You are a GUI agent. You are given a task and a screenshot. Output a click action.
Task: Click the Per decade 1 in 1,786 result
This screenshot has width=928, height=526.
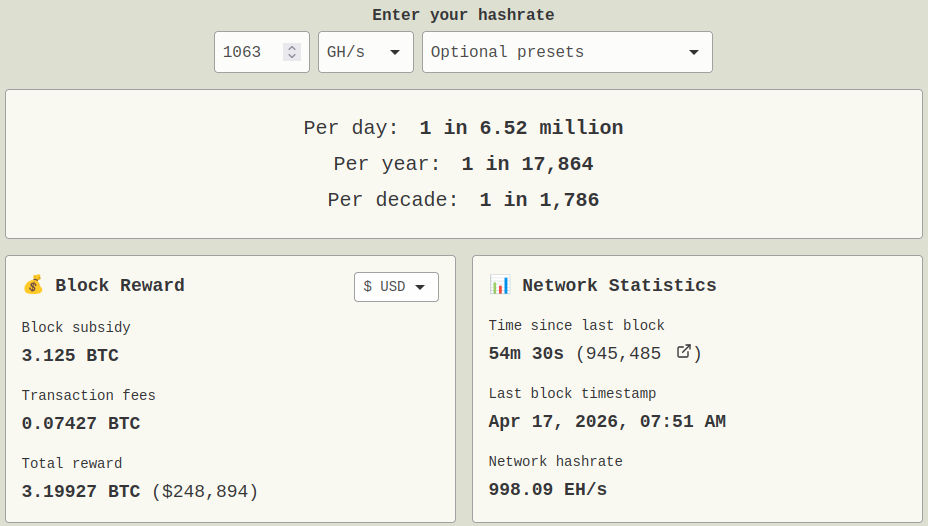pyautogui.click(x=539, y=200)
